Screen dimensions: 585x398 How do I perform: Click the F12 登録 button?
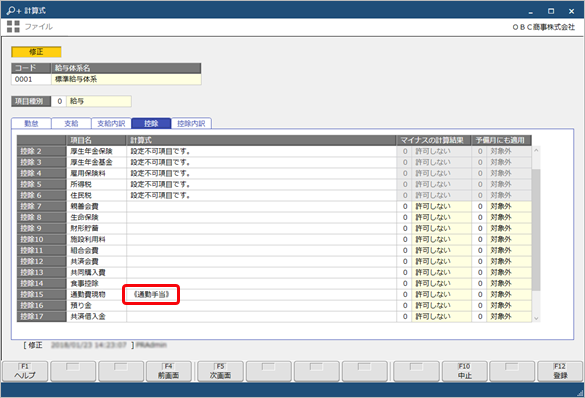(560, 371)
